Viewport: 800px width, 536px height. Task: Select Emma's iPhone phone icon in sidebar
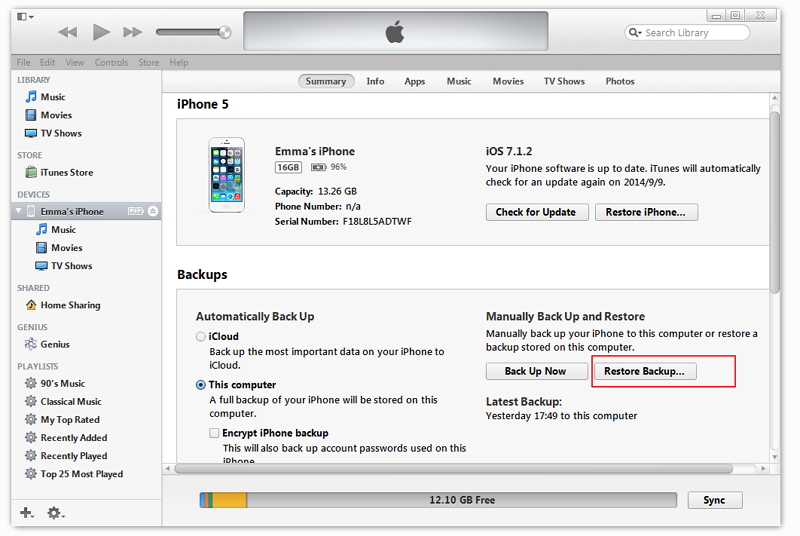coord(31,211)
